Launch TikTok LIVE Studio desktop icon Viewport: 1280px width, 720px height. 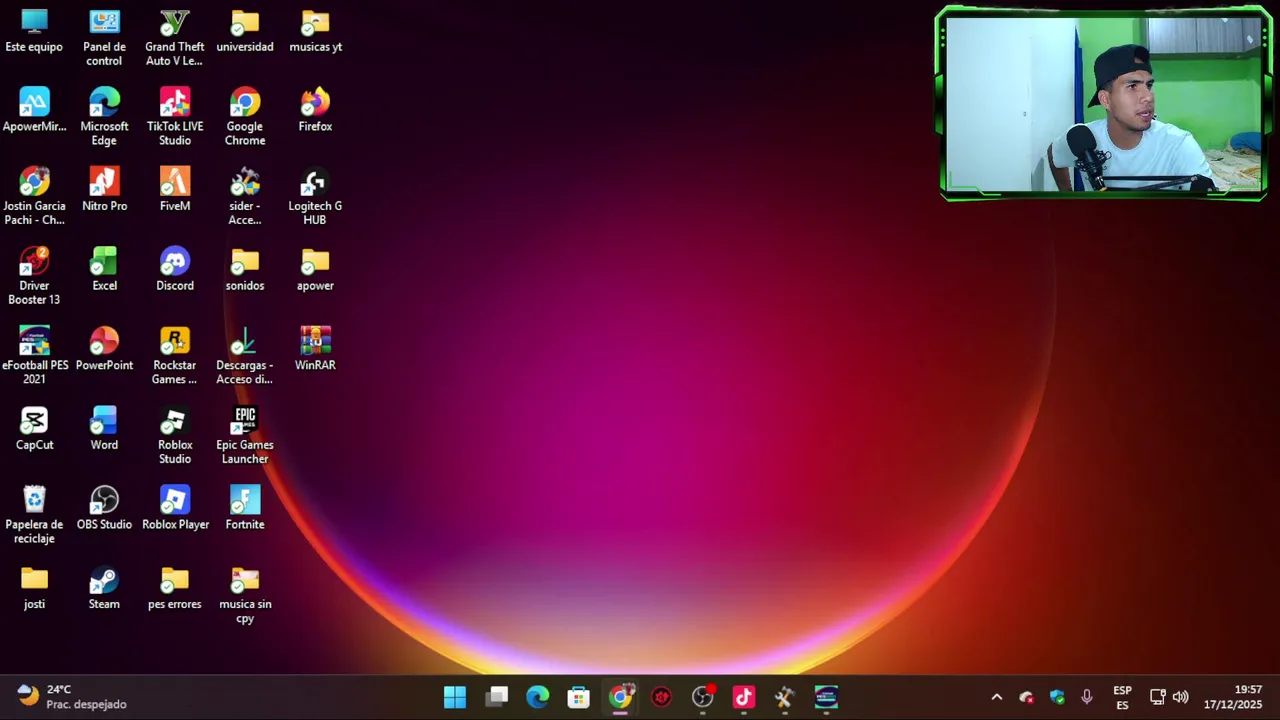pos(175,118)
